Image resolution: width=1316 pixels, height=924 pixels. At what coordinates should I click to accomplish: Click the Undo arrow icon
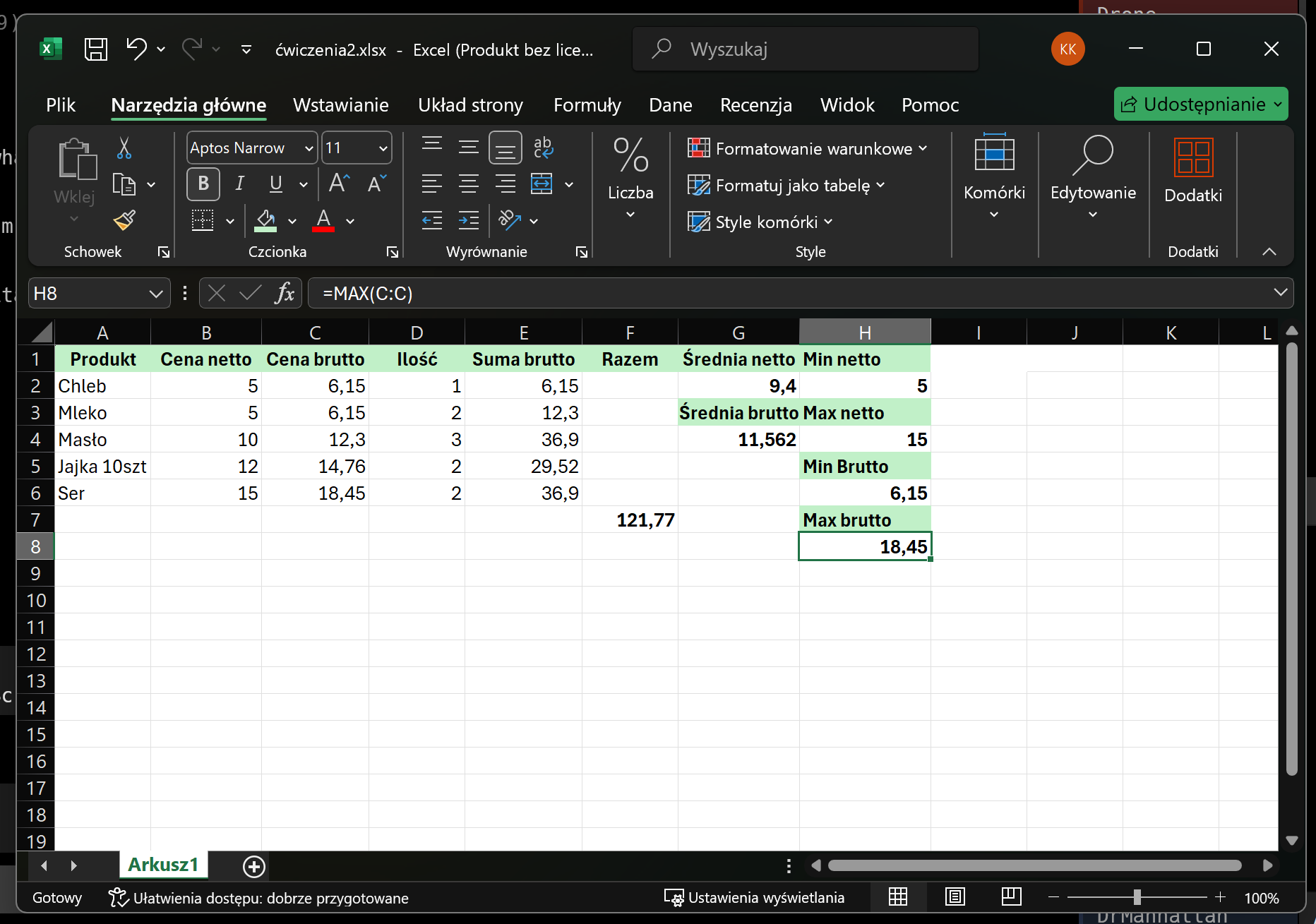(136, 49)
